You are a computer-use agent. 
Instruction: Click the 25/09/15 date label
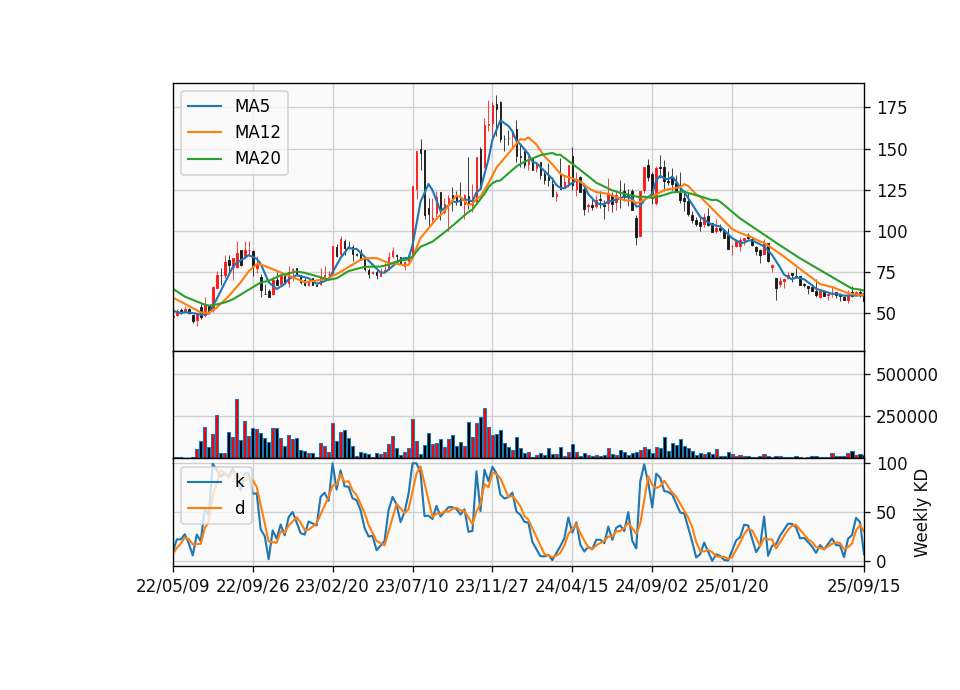pos(864,586)
